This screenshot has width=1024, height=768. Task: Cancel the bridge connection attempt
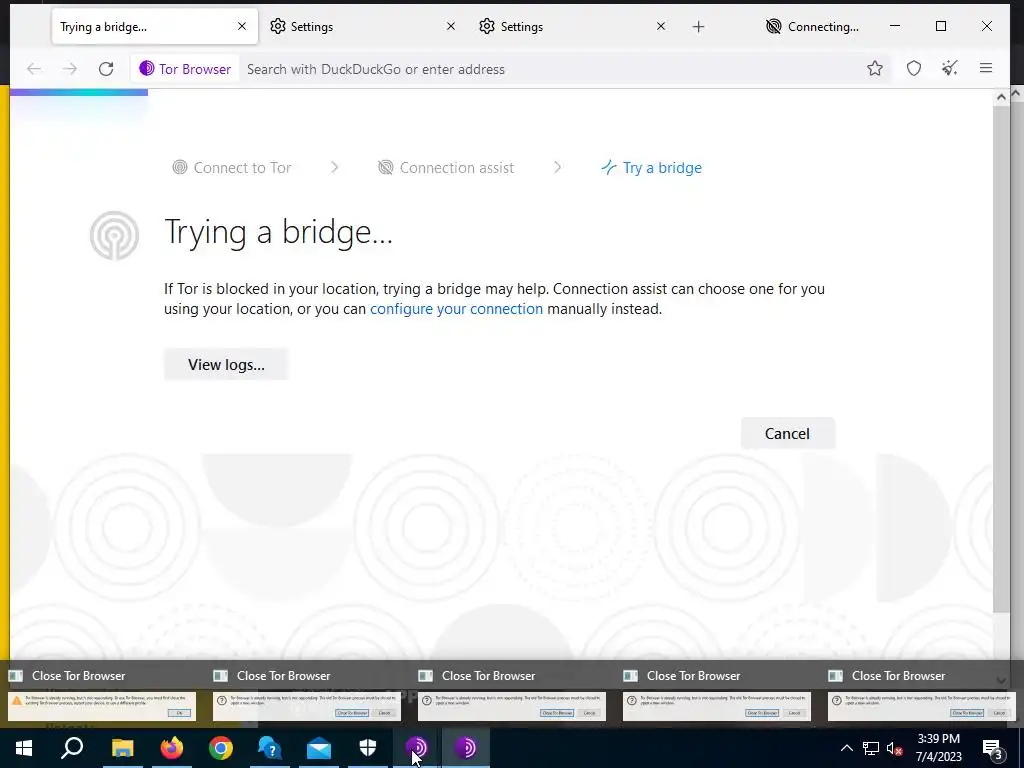click(x=787, y=434)
